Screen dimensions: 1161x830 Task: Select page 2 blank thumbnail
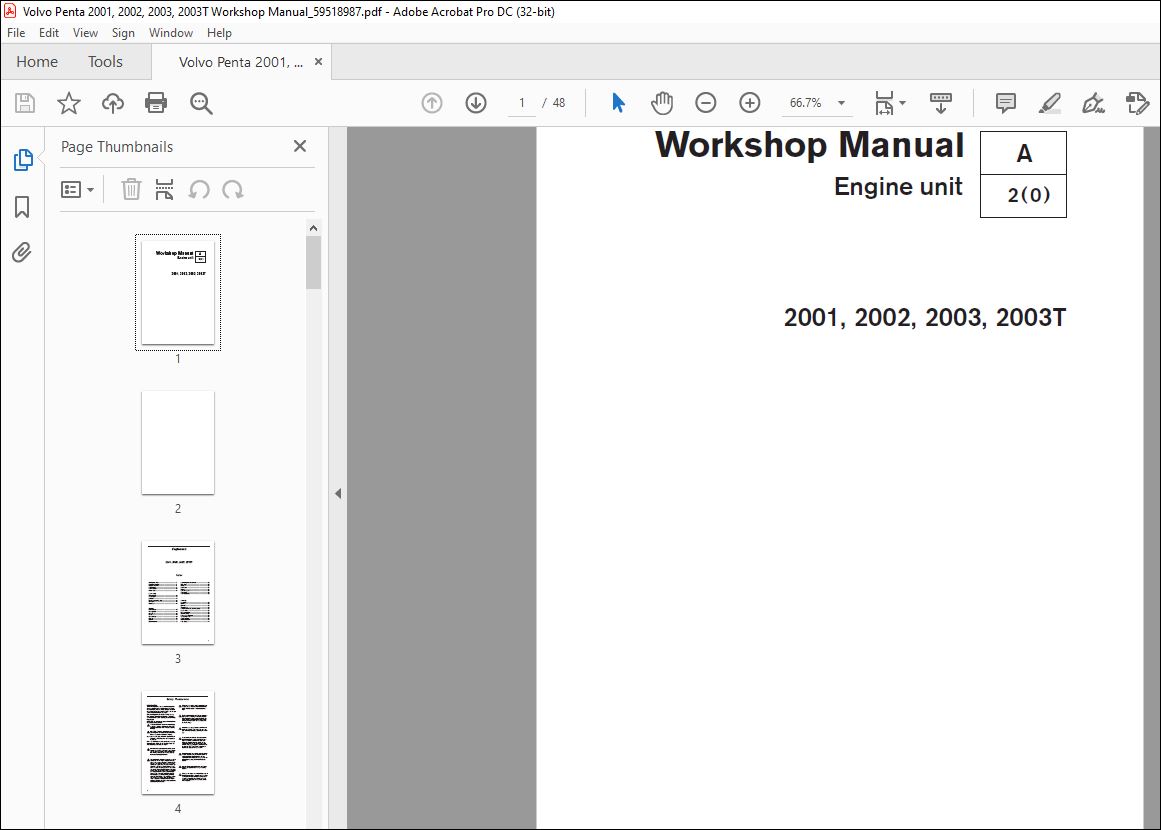178,443
